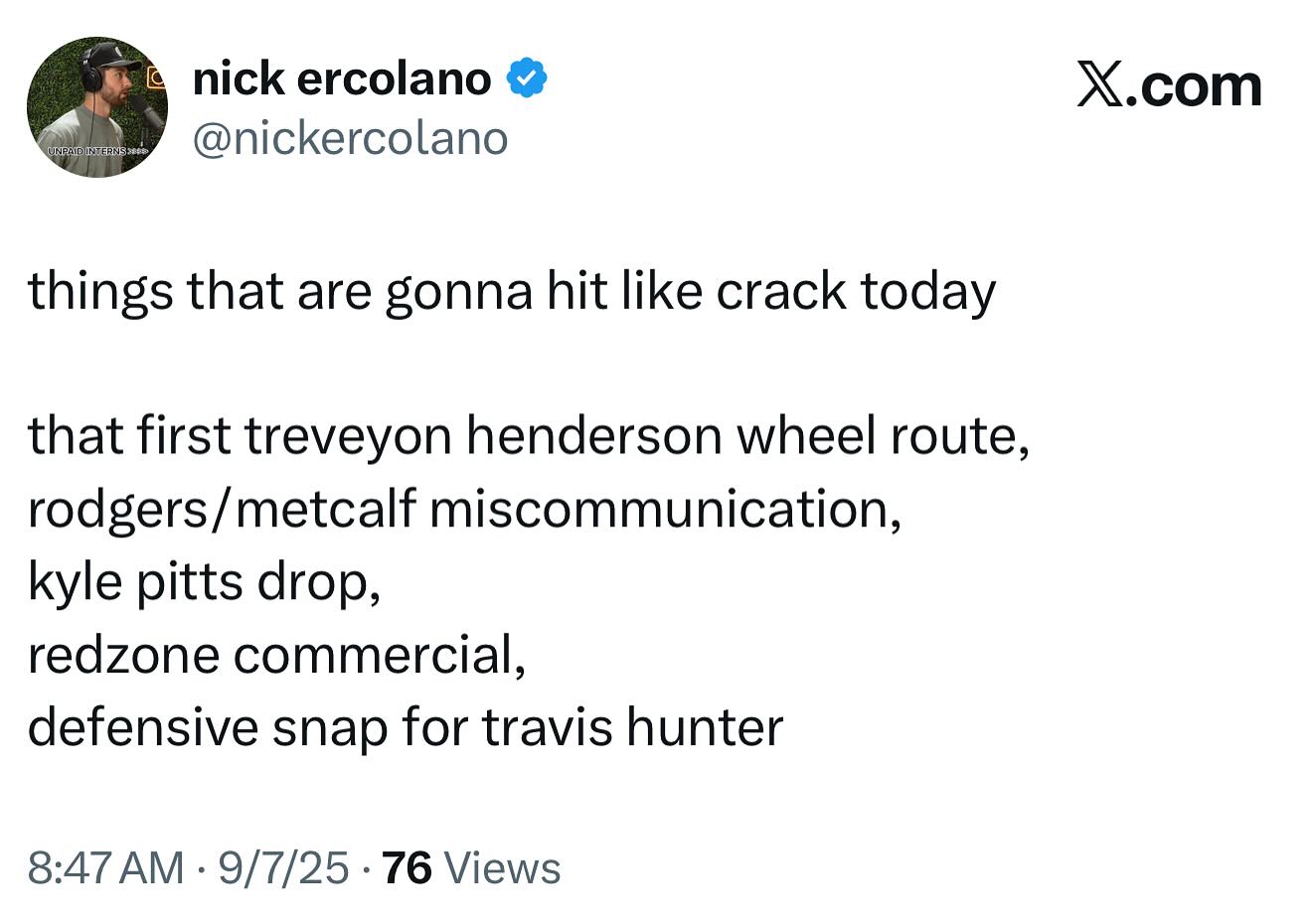Image resolution: width=1312 pixels, height=924 pixels.
Task: Click the display name nick ercolano
Action: pos(341,78)
